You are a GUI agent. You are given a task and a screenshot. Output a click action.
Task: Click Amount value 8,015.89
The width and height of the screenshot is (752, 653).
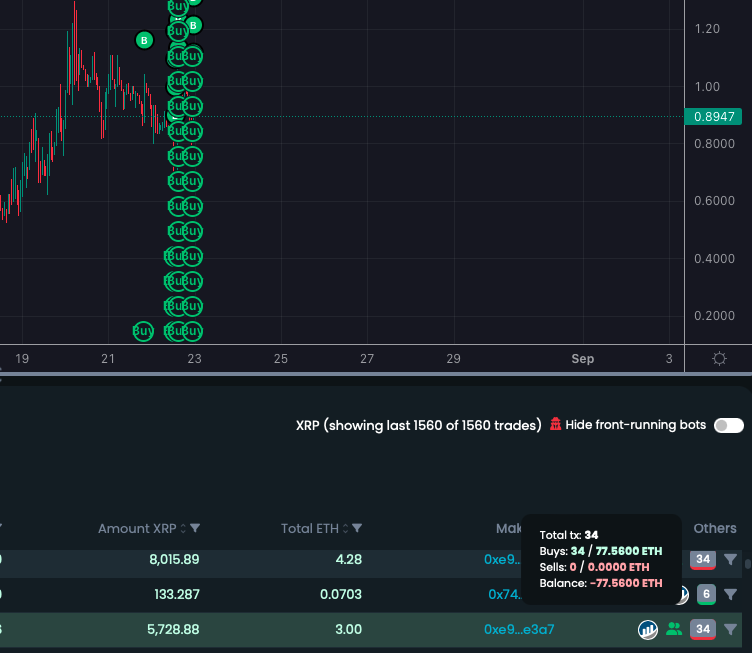tap(174, 560)
